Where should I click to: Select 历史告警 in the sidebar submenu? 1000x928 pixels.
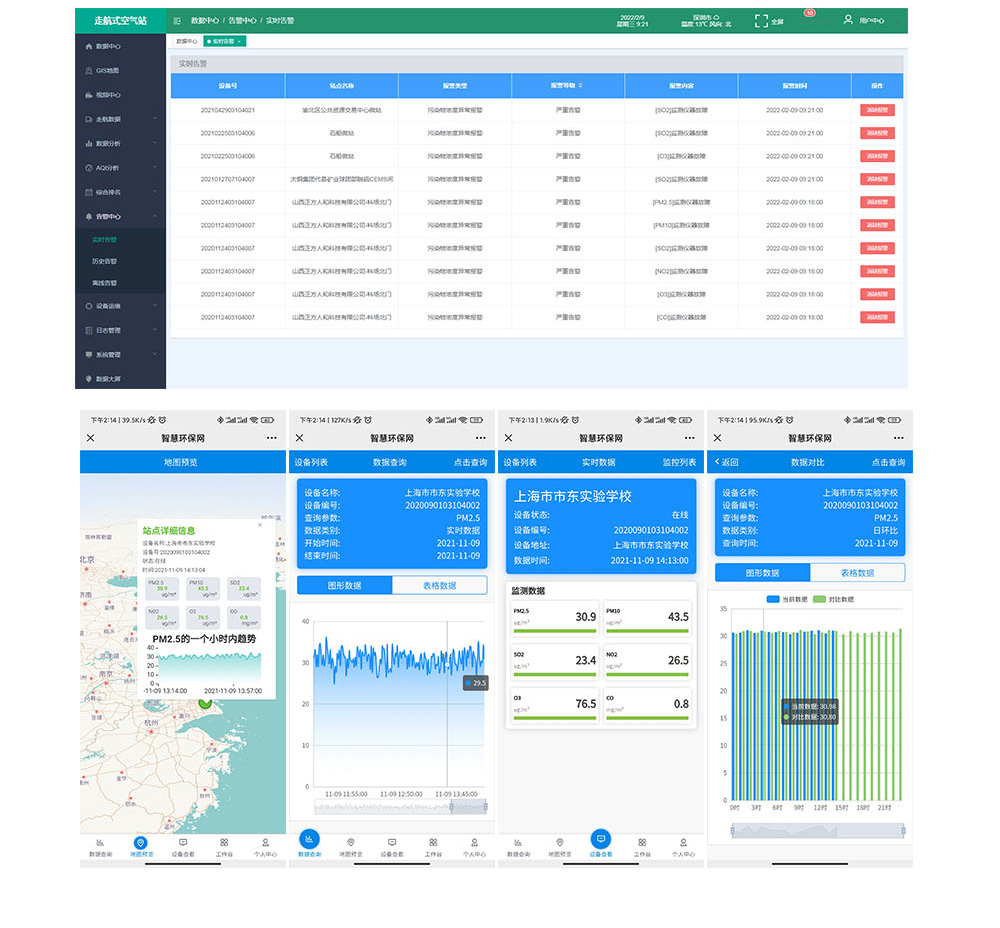tap(104, 261)
